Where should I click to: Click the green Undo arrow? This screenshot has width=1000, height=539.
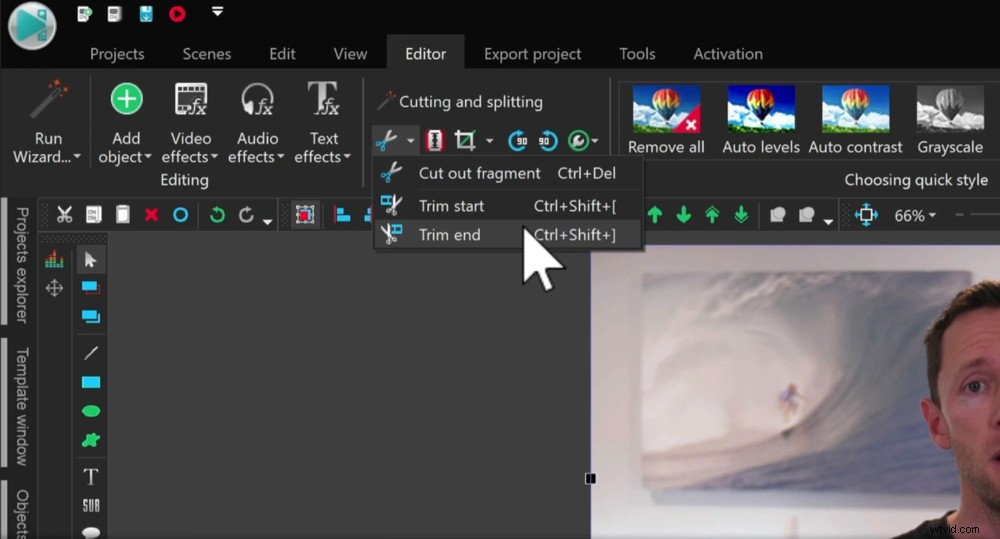click(x=217, y=215)
